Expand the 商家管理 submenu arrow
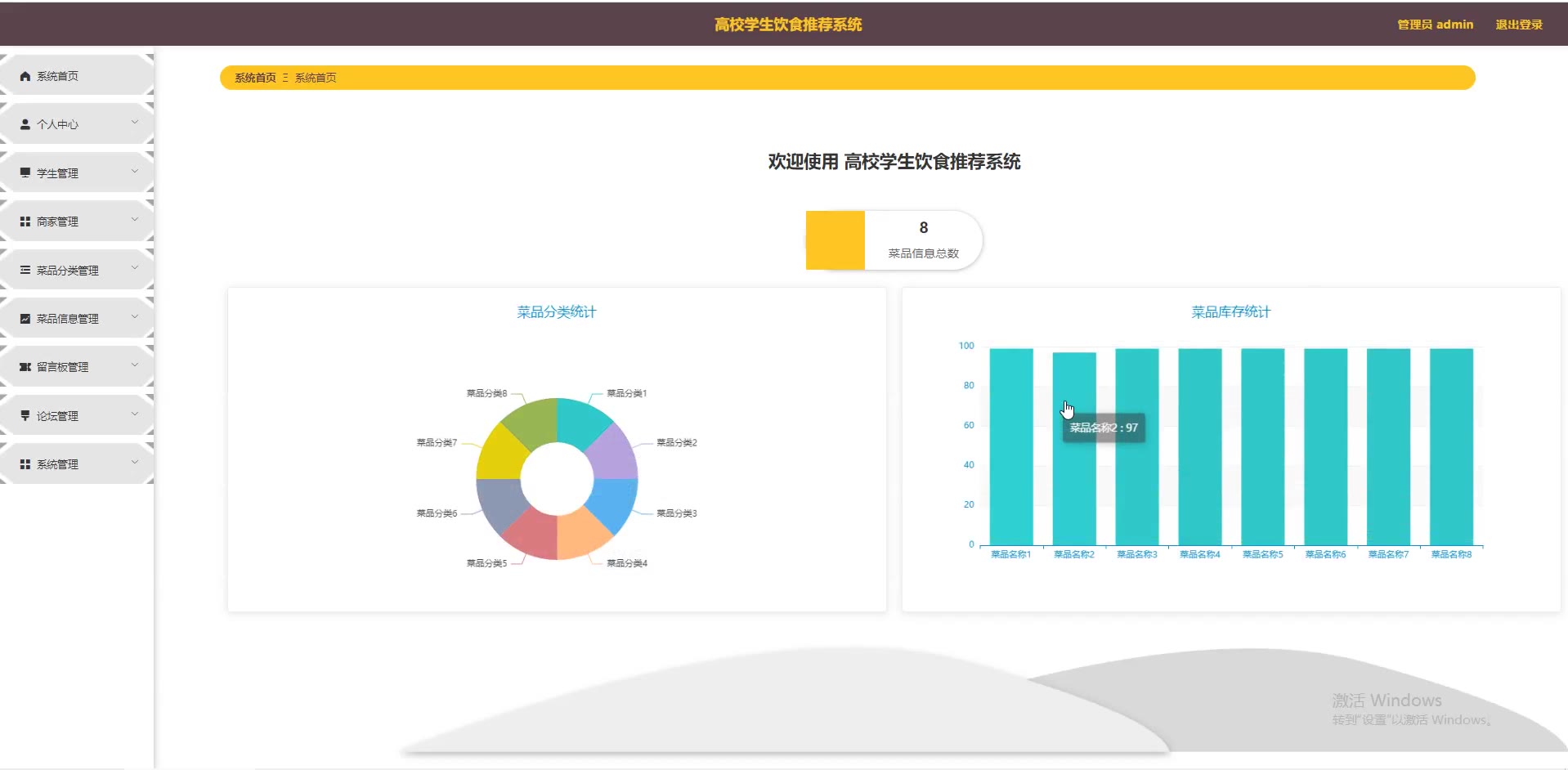1568x770 pixels. pyautogui.click(x=135, y=220)
